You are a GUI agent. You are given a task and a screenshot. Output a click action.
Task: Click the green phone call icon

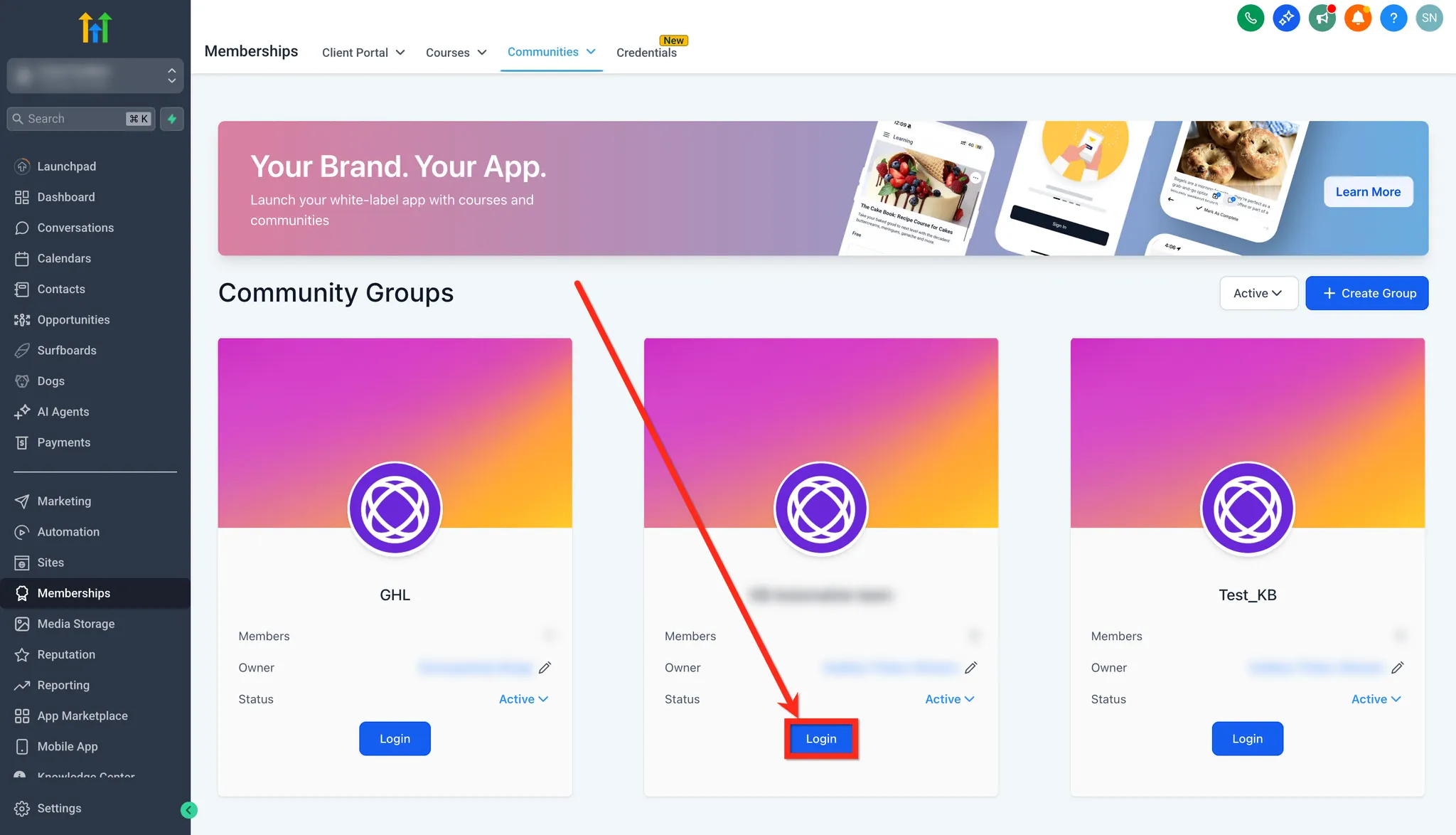[x=1251, y=18]
